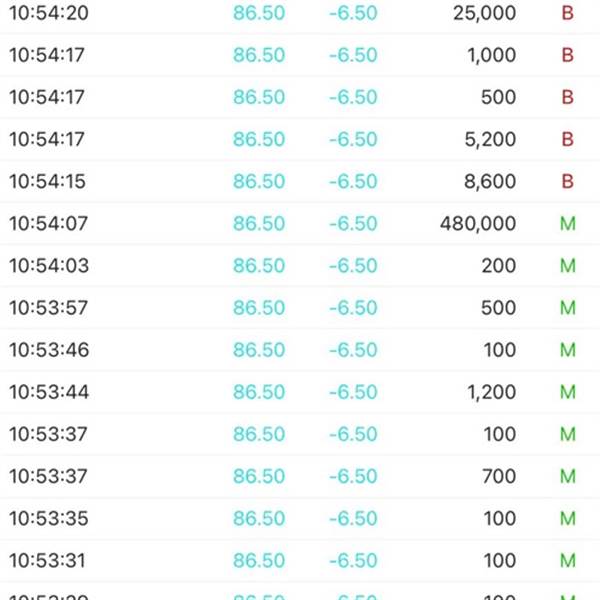The width and height of the screenshot is (600, 600).
Task: Select the 10:54:07 timestamp
Action: coord(49,223)
